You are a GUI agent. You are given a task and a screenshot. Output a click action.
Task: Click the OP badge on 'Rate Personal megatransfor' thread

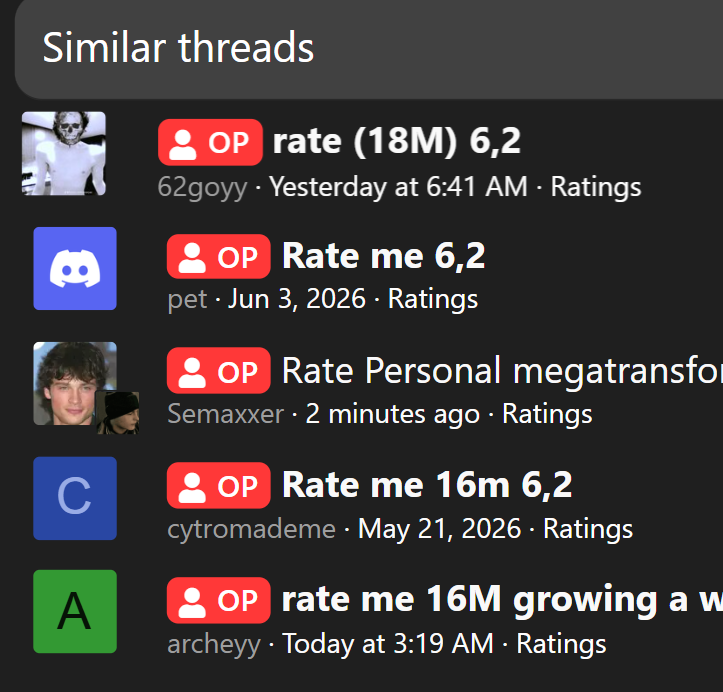point(219,371)
